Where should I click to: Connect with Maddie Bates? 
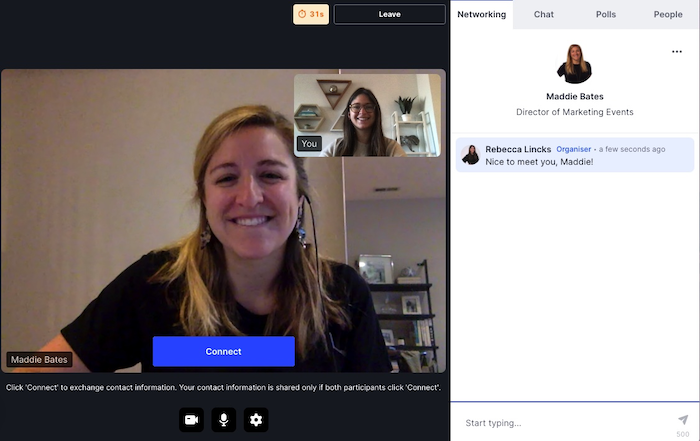tap(224, 351)
